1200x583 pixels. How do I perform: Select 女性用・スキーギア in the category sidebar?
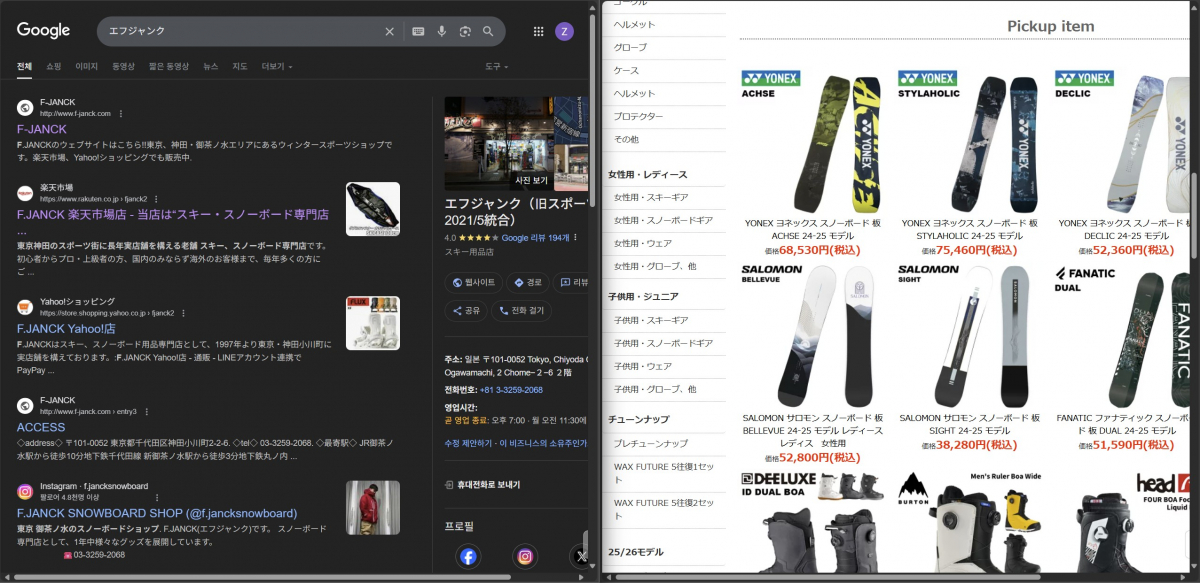click(x=650, y=197)
